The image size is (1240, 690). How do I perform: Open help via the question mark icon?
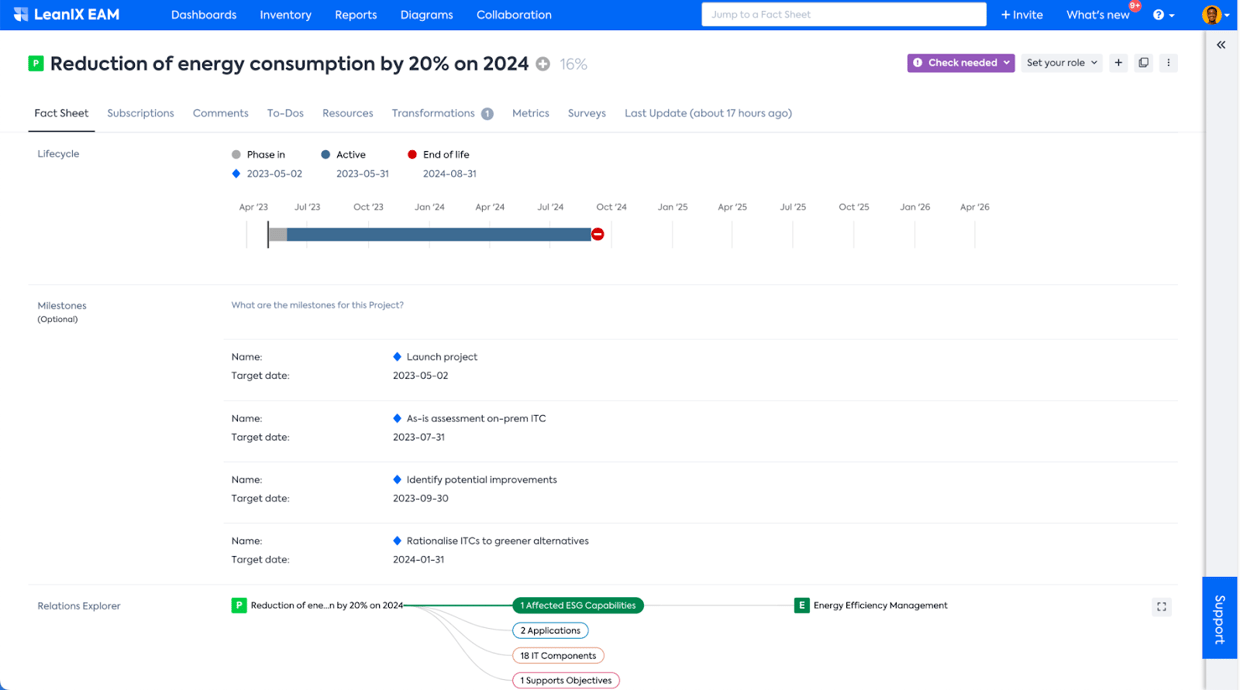[1157, 14]
